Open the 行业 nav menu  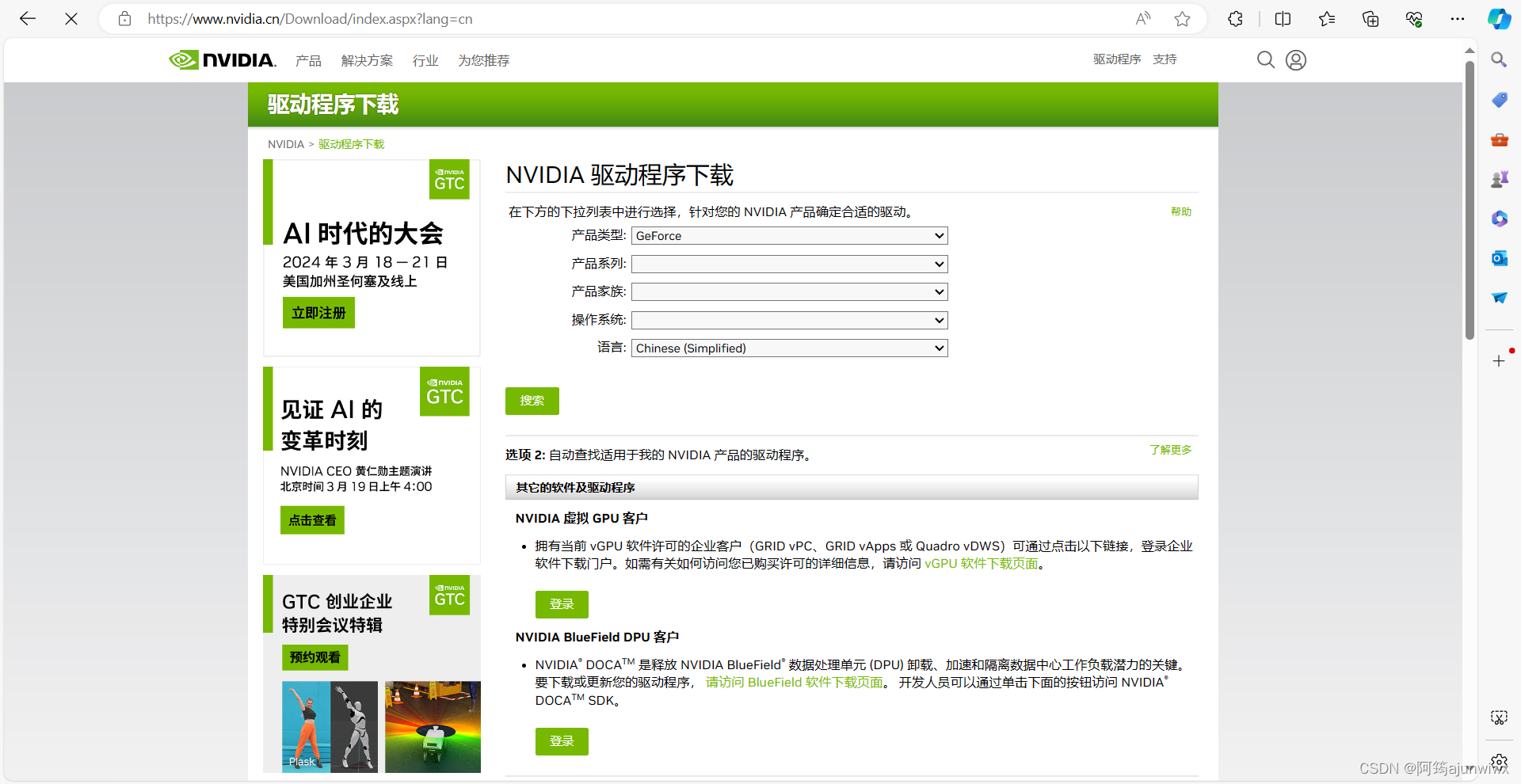click(x=425, y=61)
